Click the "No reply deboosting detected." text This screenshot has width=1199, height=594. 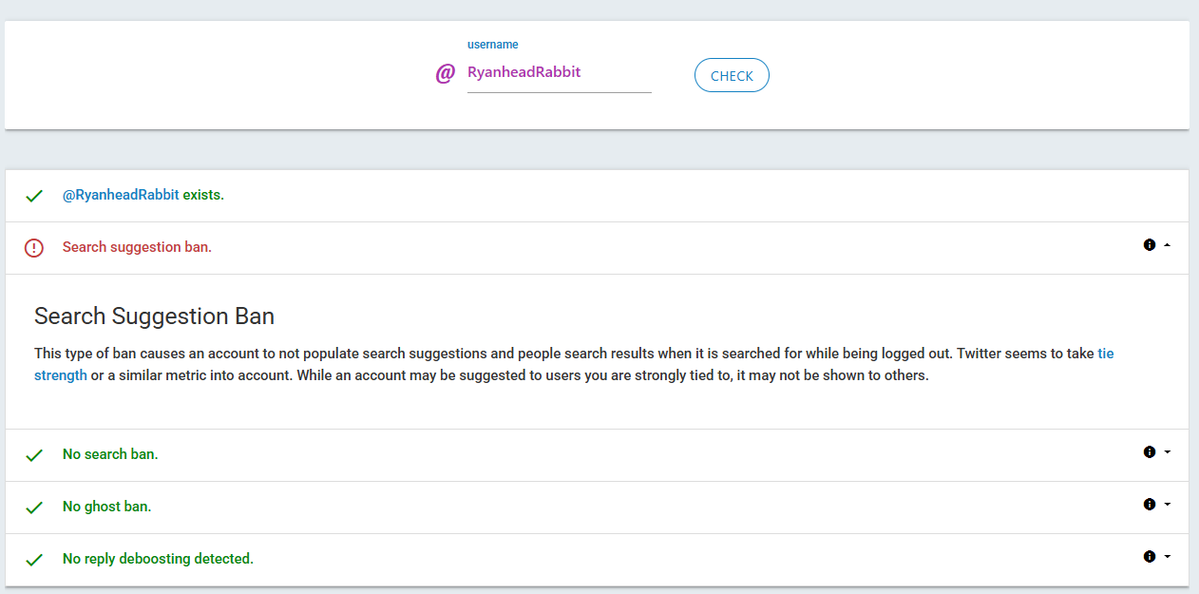158,559
